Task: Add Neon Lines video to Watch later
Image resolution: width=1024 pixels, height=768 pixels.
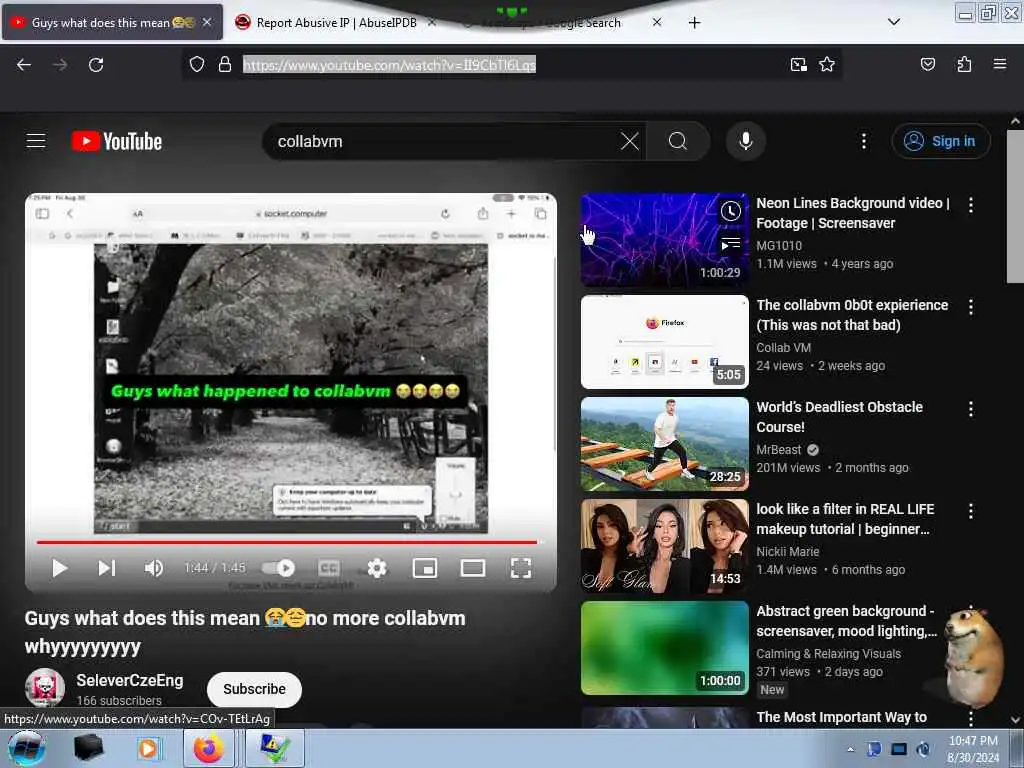Action: click(x=731, y=211)
